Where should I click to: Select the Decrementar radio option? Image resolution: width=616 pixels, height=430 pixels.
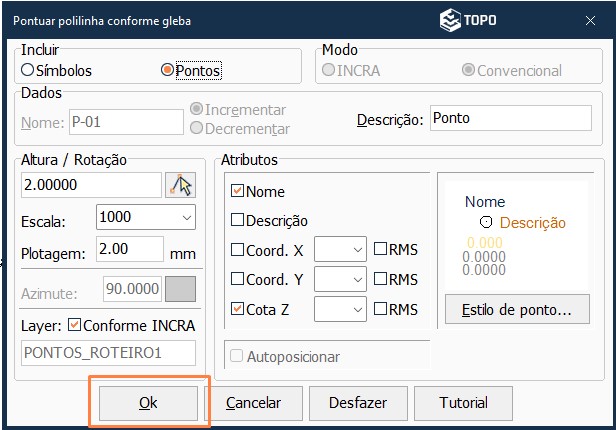(x=240, y=128)
